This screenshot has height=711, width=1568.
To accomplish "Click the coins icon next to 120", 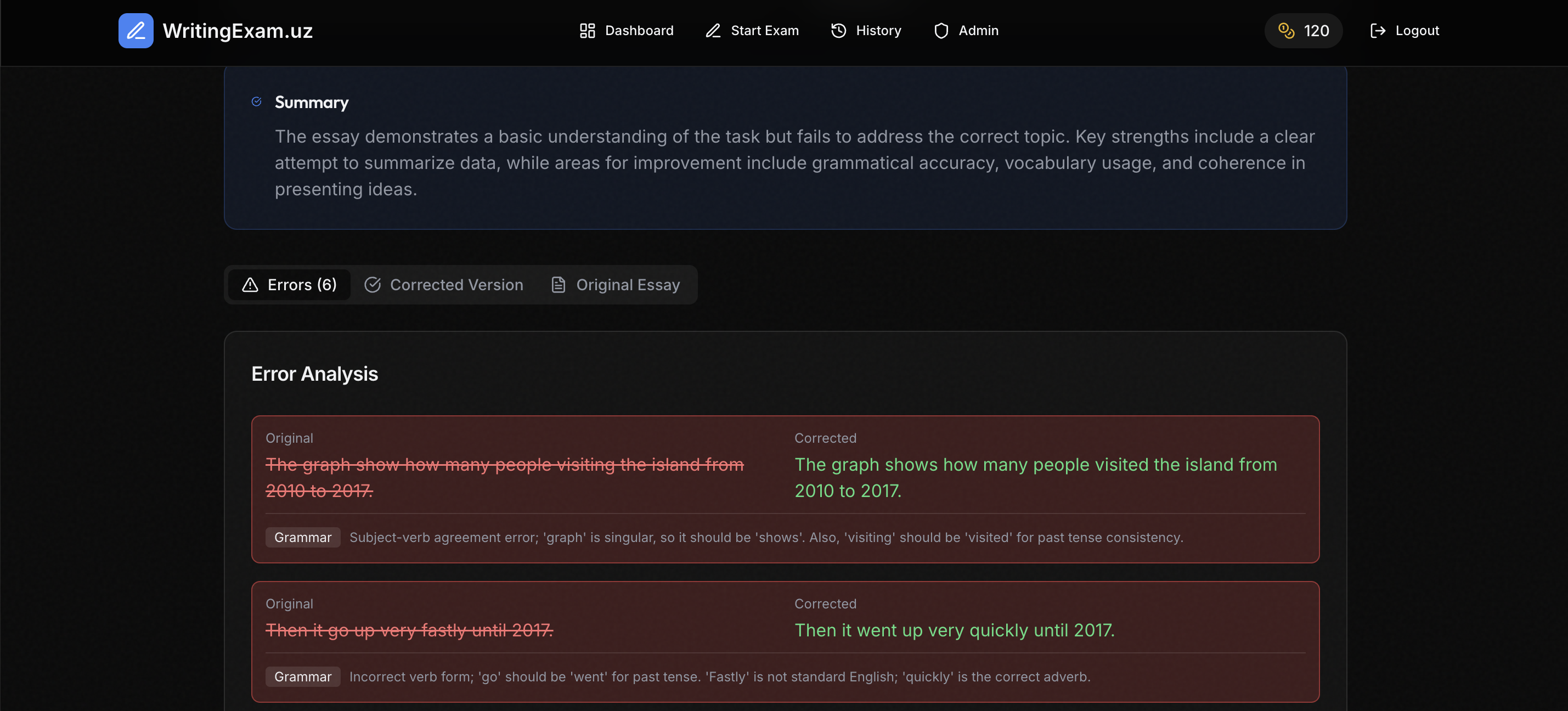I will coord(1287,30).
